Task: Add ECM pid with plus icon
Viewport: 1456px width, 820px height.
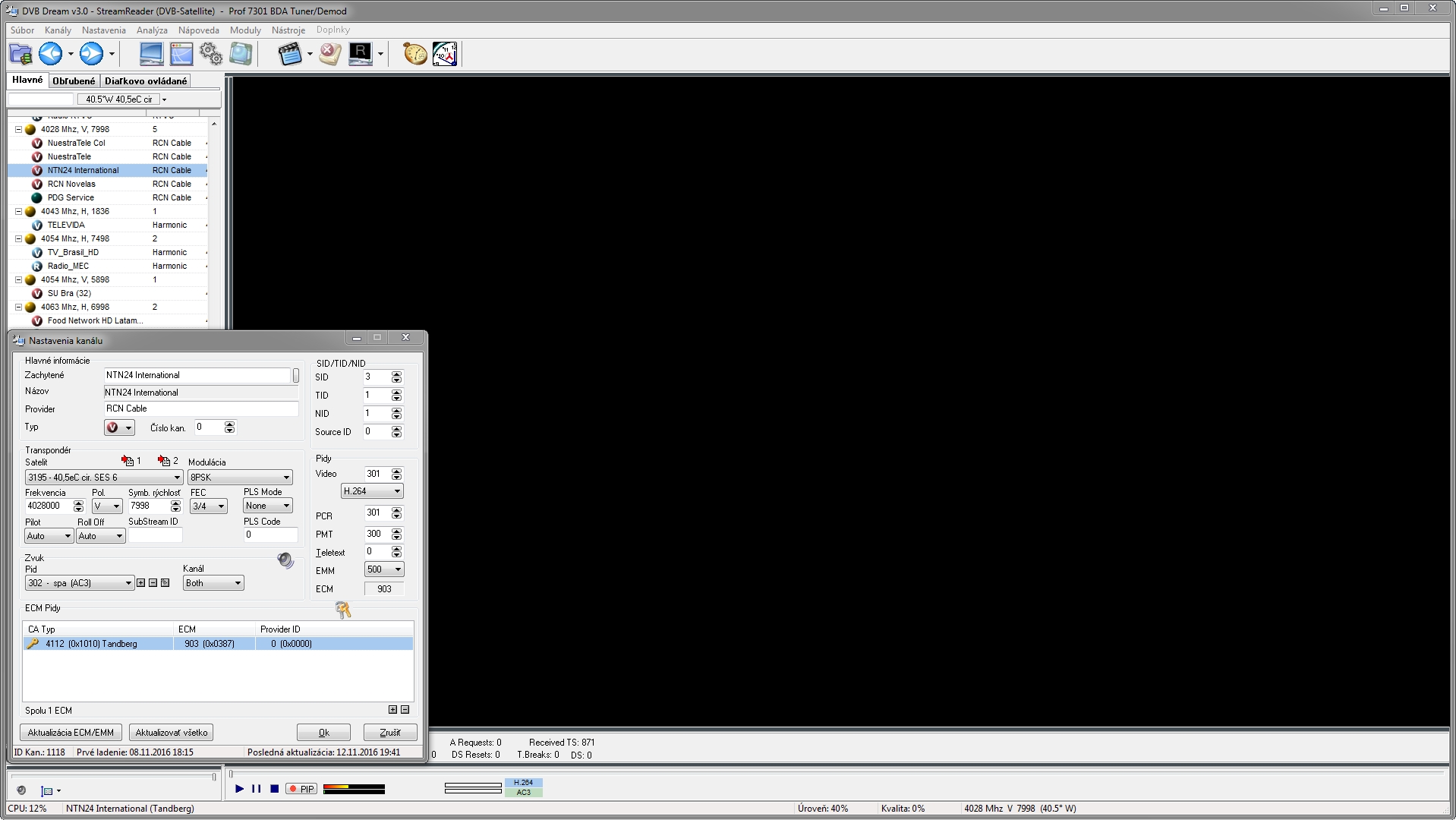Action: pyautogui.click(x=392, y=710)
